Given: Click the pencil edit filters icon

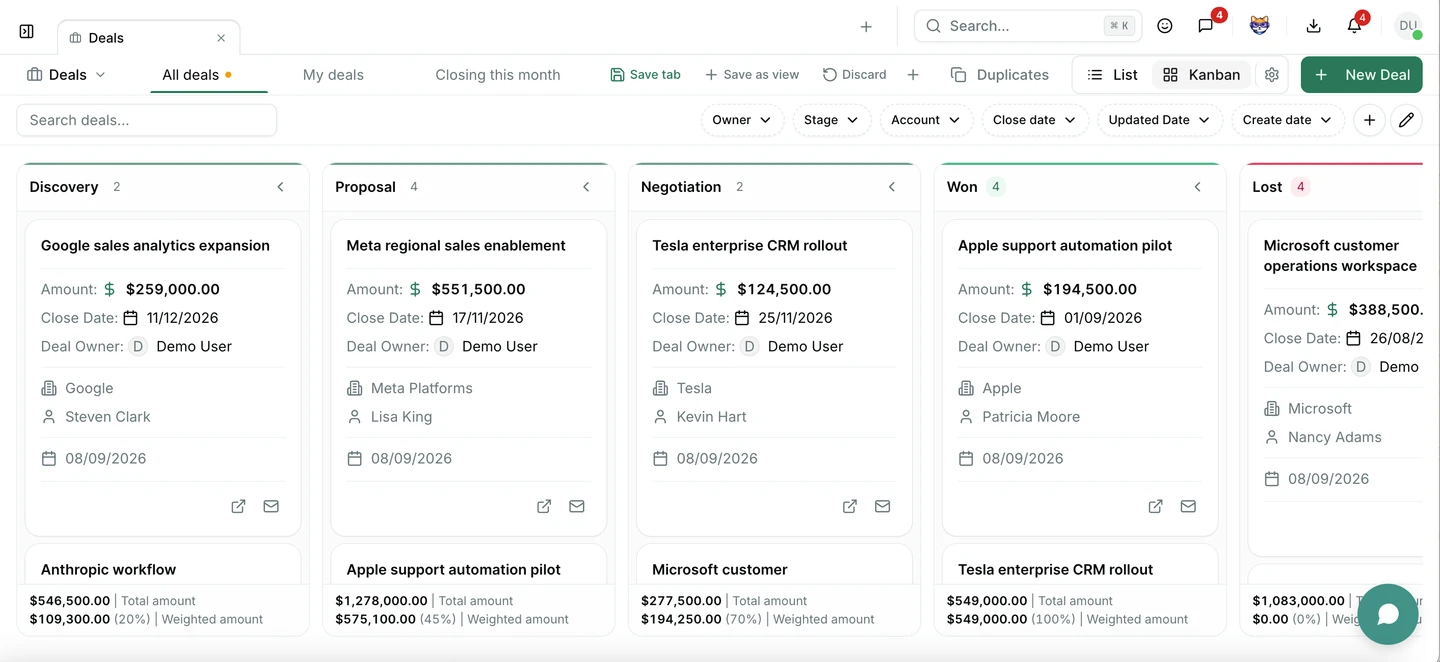Looking at the screenshot, I should pyautogui.click(x=1406, y=120).
